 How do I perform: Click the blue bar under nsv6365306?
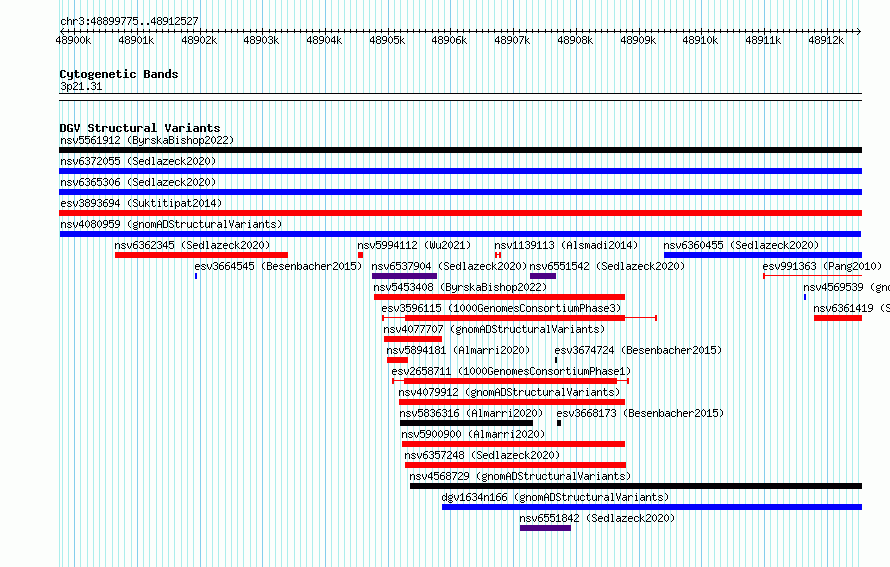(460, 192)
